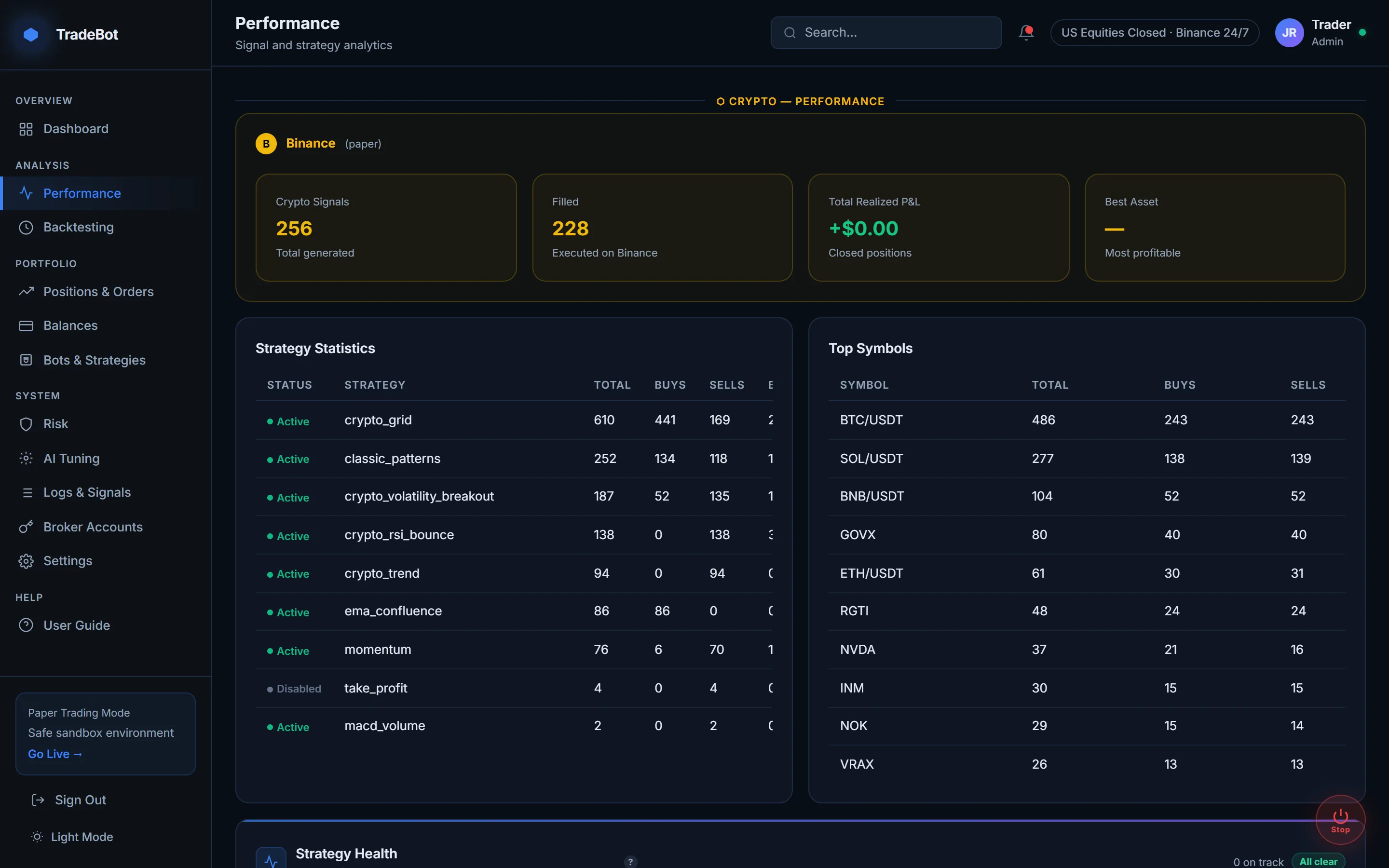1389x868 pixels.
Task: Select the crypto_grid strategy row
Action: pyautogui.click(x=514, y=420)
